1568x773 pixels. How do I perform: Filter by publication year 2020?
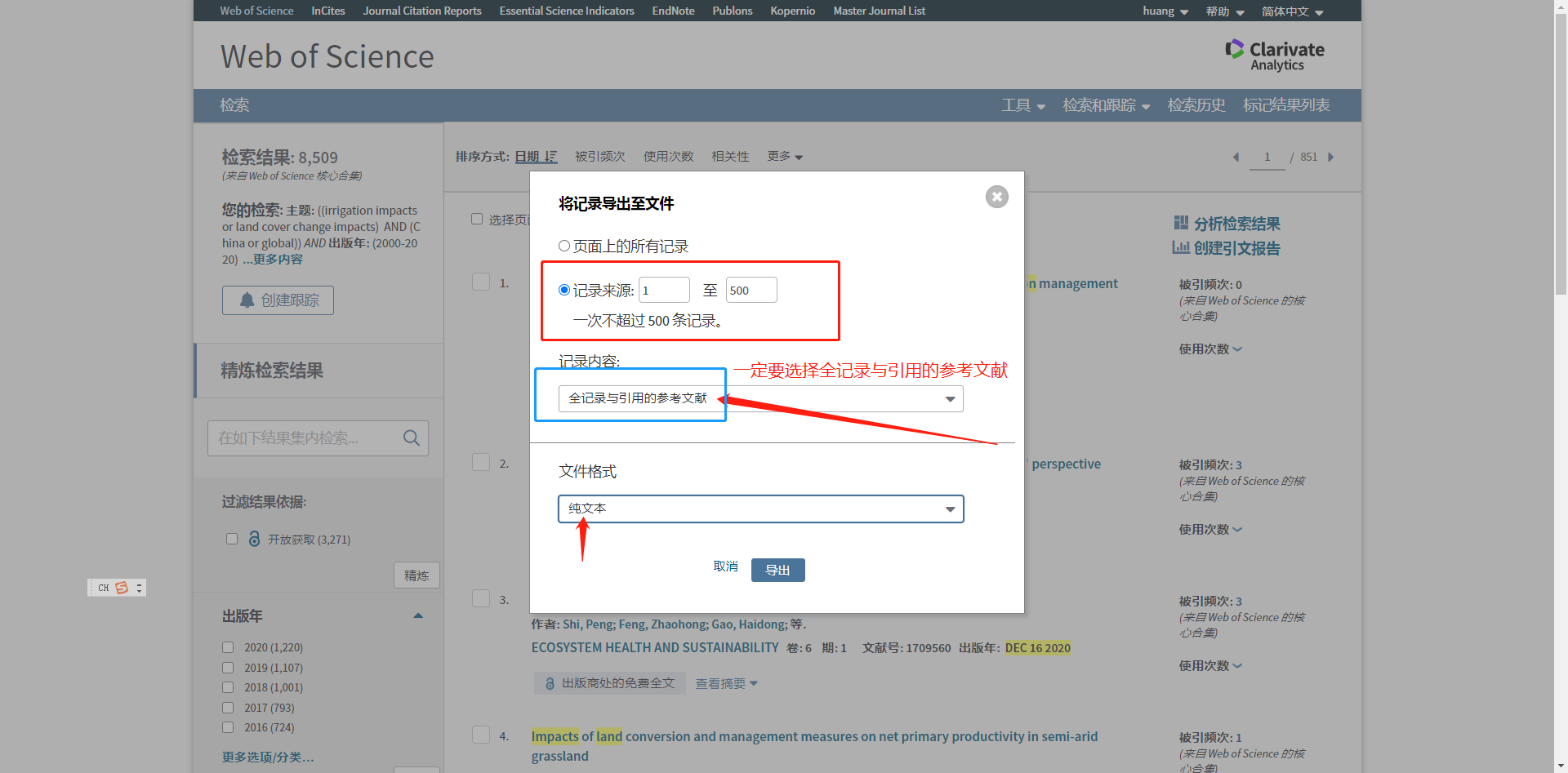point(228,647)
